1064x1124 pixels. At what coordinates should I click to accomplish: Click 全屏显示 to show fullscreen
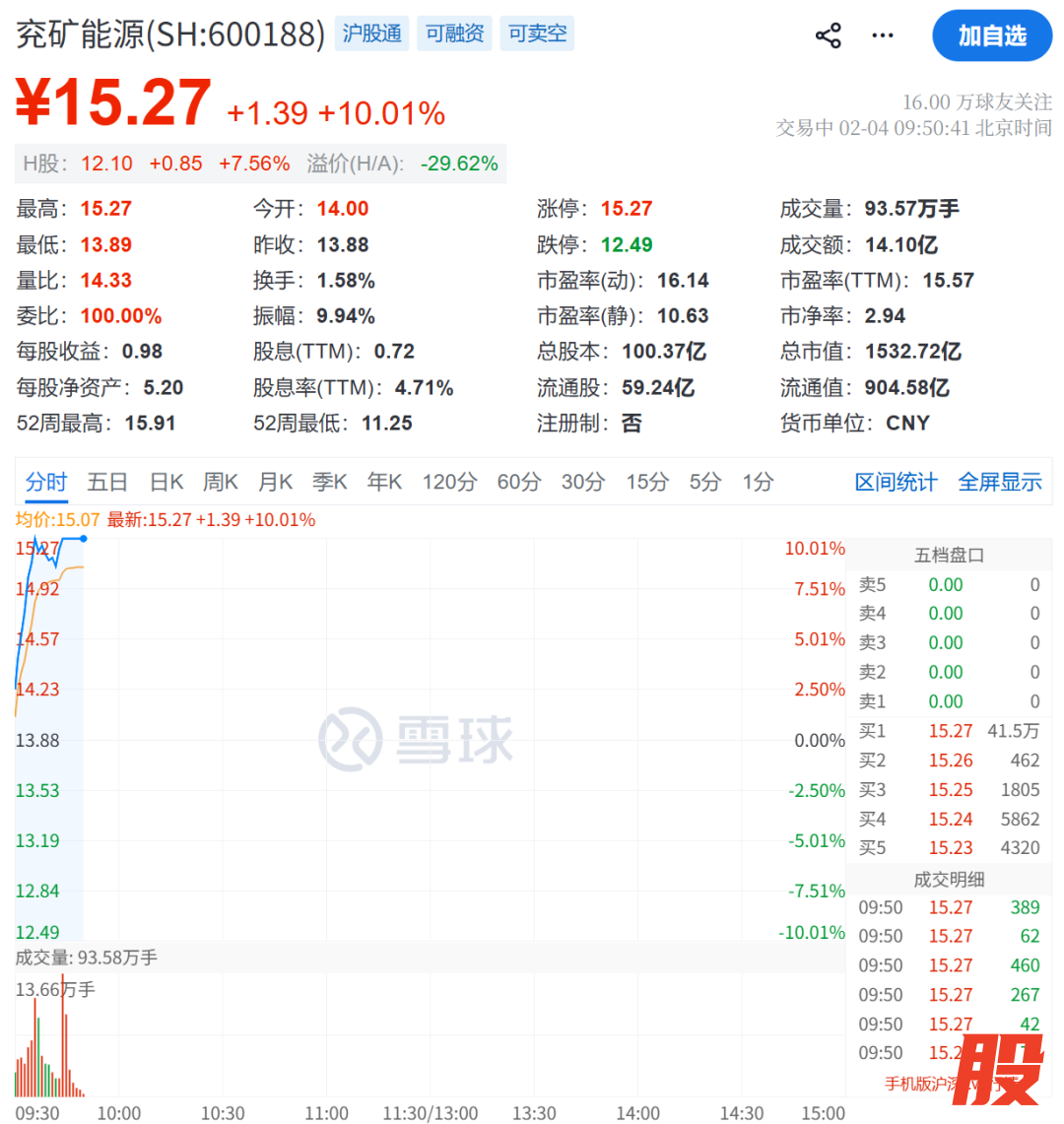click(1000, 483)
